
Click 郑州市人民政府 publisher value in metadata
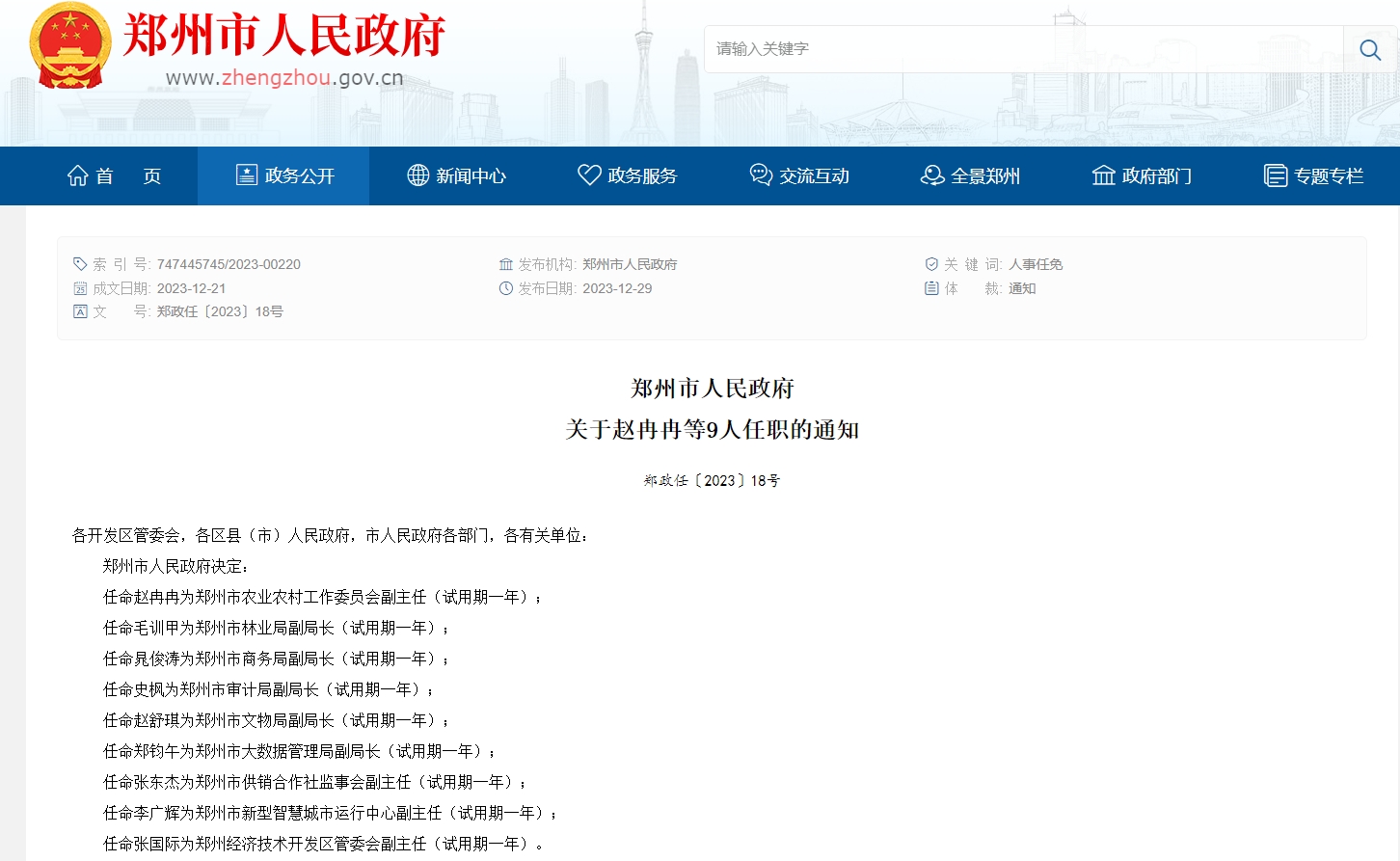pos(630,264)
